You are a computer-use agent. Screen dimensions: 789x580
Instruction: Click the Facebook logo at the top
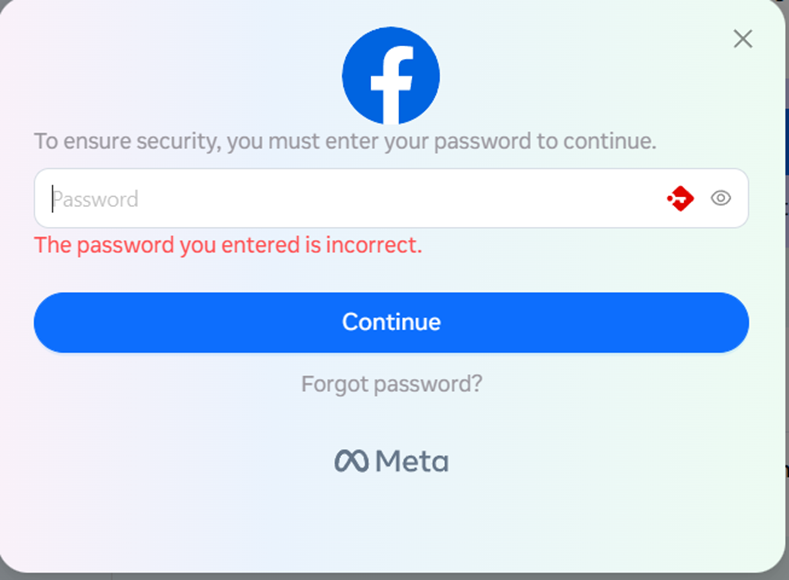coord(391,76)
